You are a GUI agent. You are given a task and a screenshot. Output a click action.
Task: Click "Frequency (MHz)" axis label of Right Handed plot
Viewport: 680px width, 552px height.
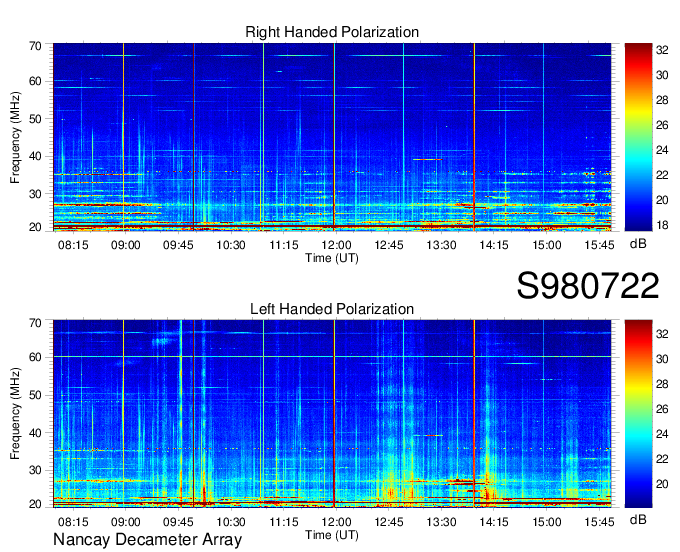pyautogui.click(x=15, y=137)
